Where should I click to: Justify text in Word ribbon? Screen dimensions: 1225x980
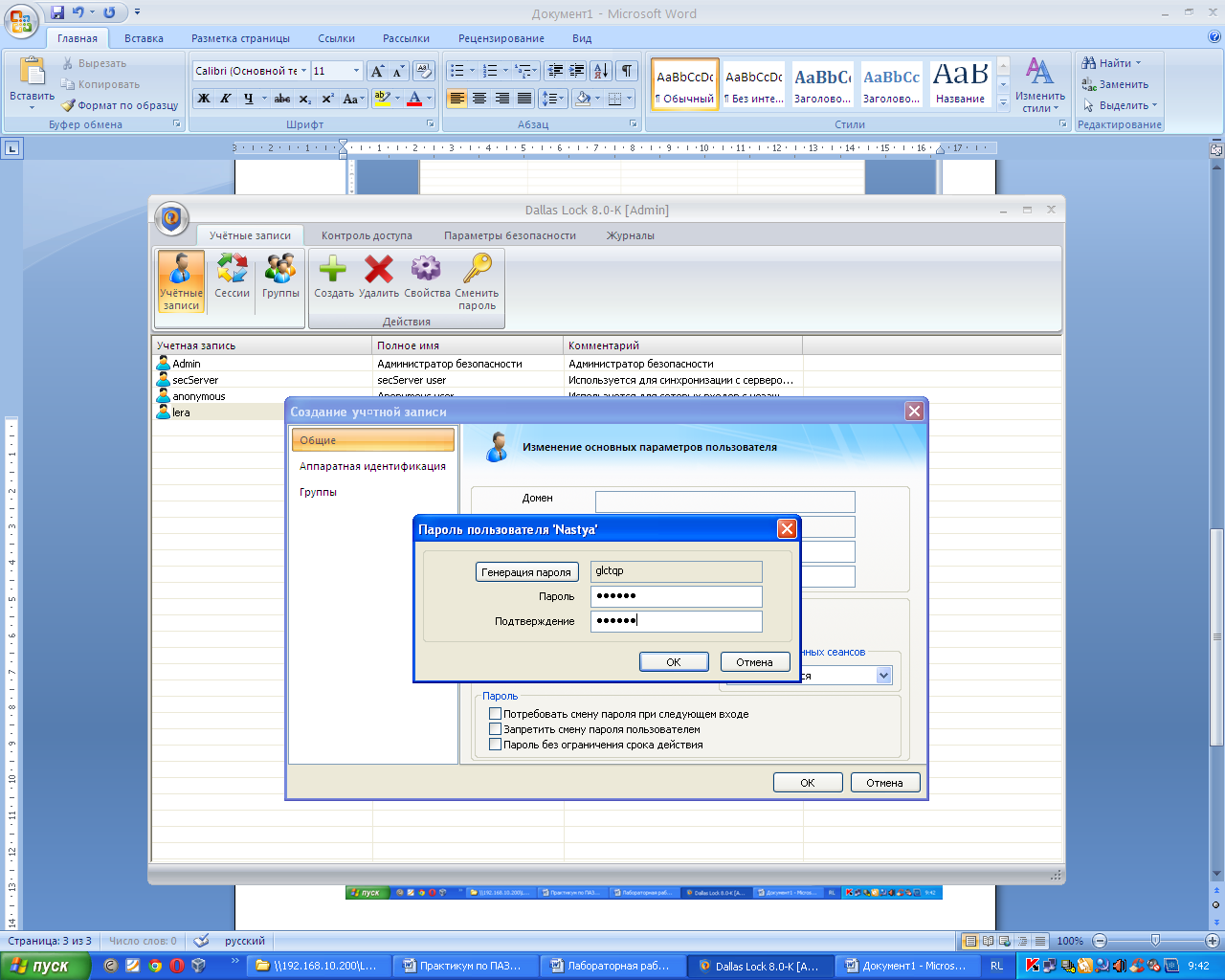pyautogui.click(x=524, y=99)
